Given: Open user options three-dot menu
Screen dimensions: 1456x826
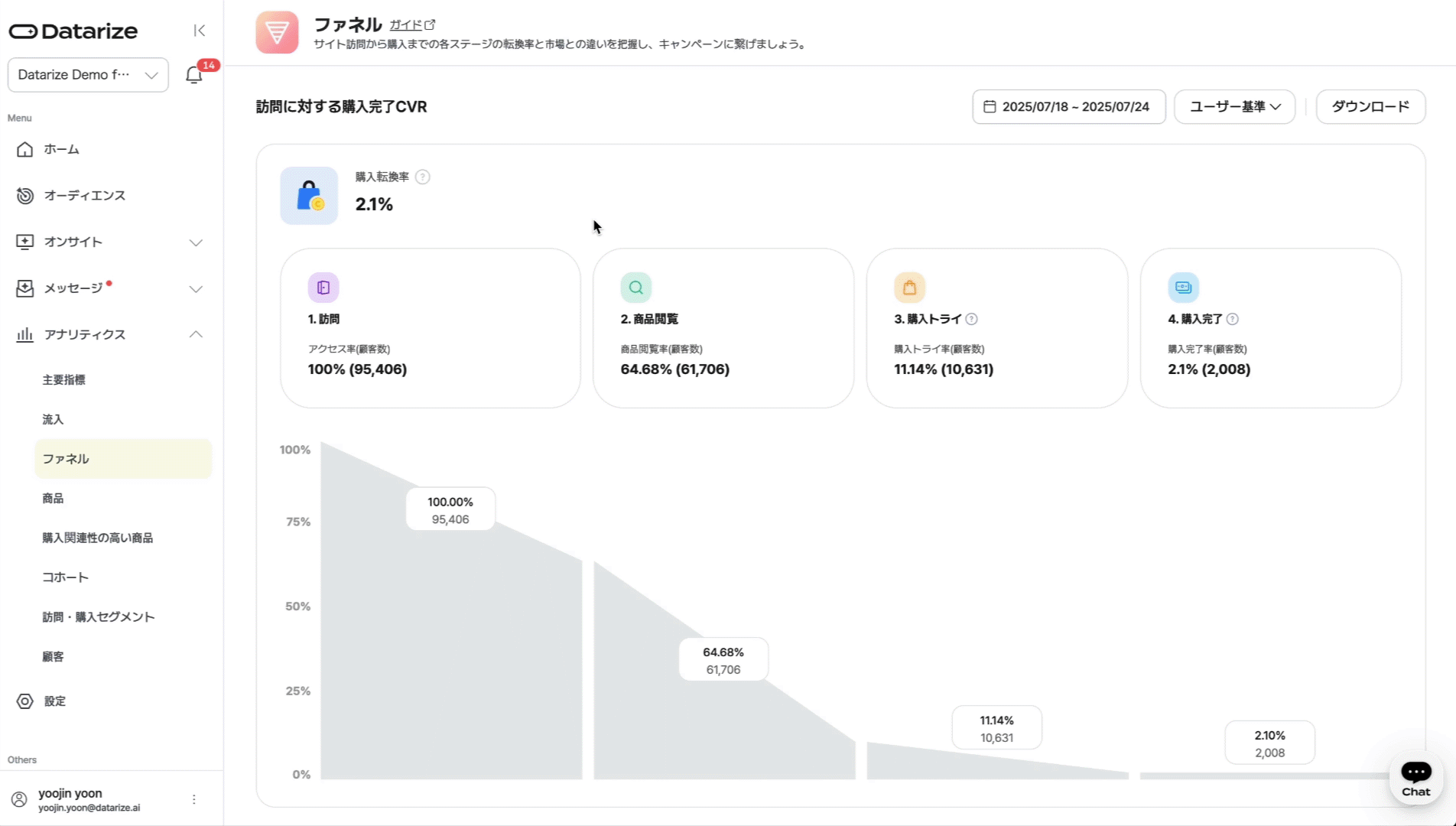Looking at the screenshot, I should click(194, 799).
